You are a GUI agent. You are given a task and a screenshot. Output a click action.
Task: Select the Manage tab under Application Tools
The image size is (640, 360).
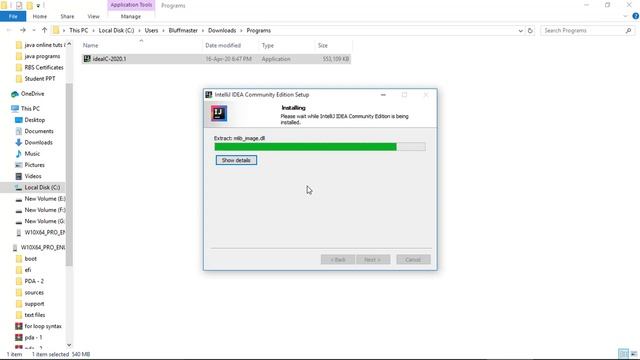point(131,16)
